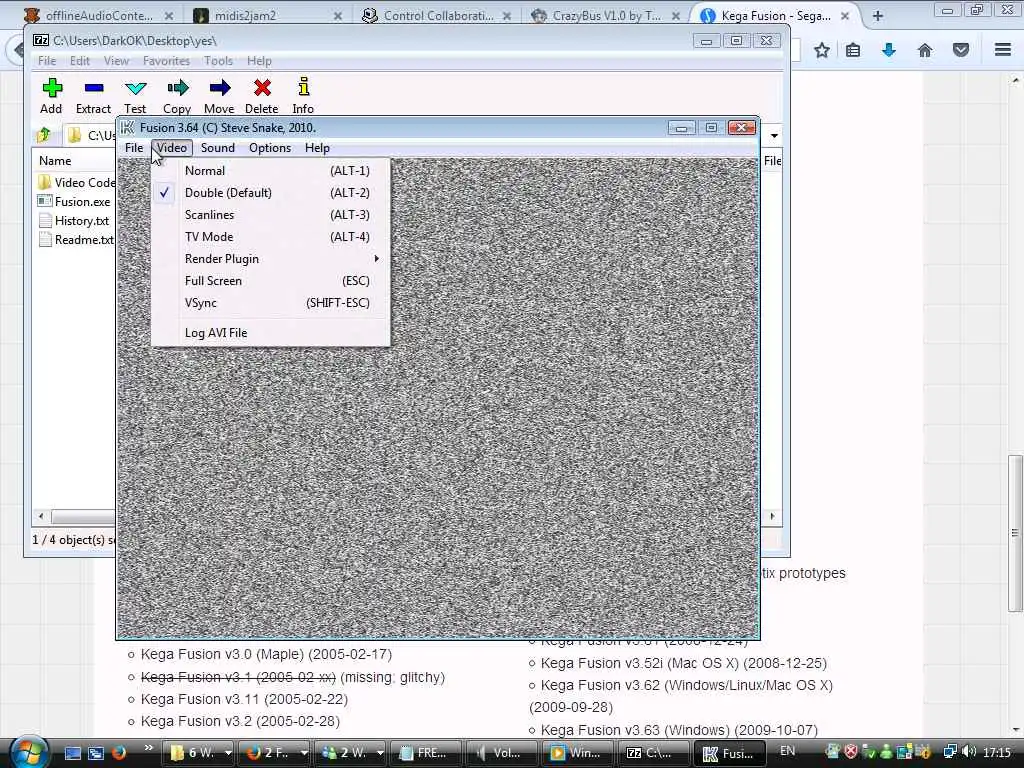Click Show Desktop quick launch icon
The width and height of the screenshot is (1024, 768).
point(72,753)
